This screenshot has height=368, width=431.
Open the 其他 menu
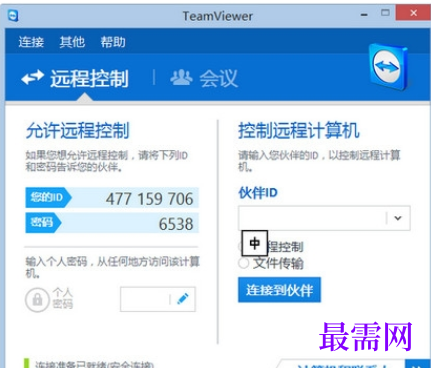[x=72, y=42]
